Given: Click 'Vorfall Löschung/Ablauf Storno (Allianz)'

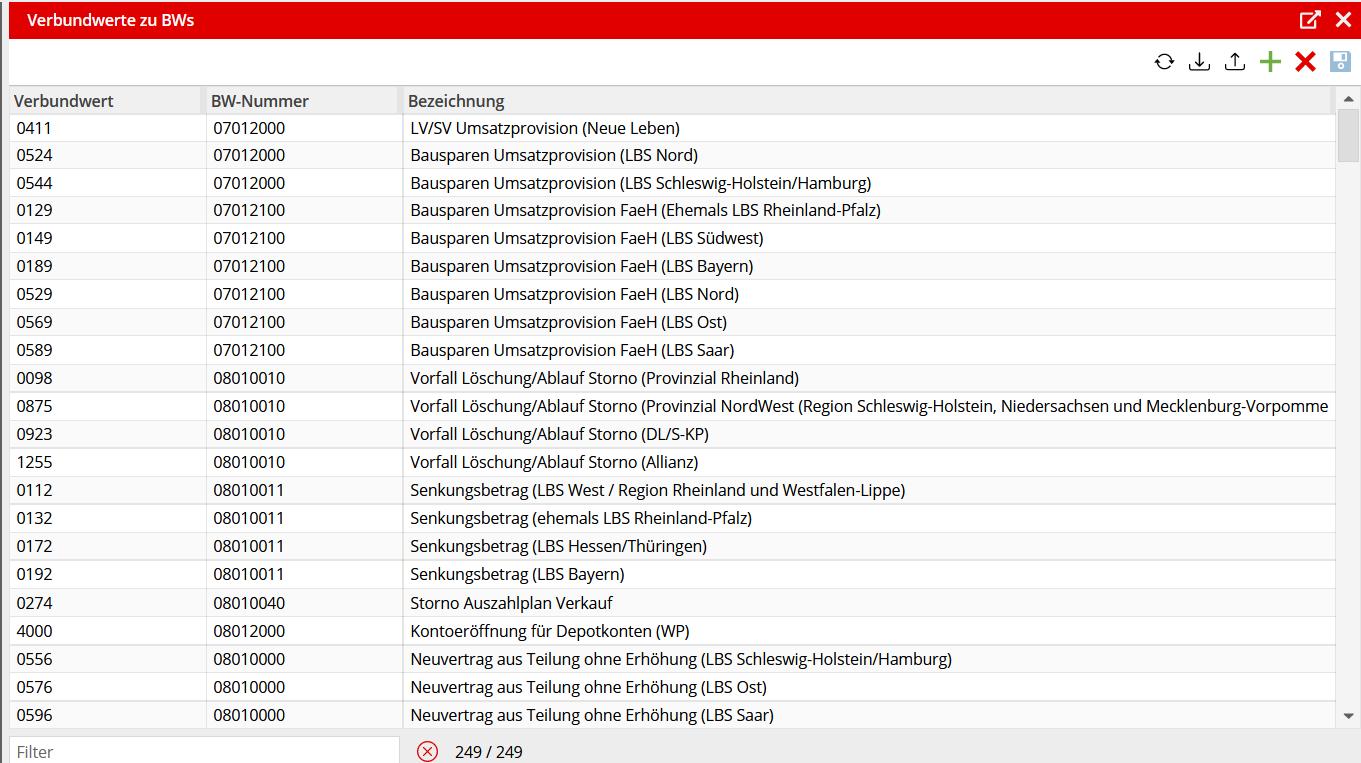Looking at the screenshot, I should [x=554, y=462].
